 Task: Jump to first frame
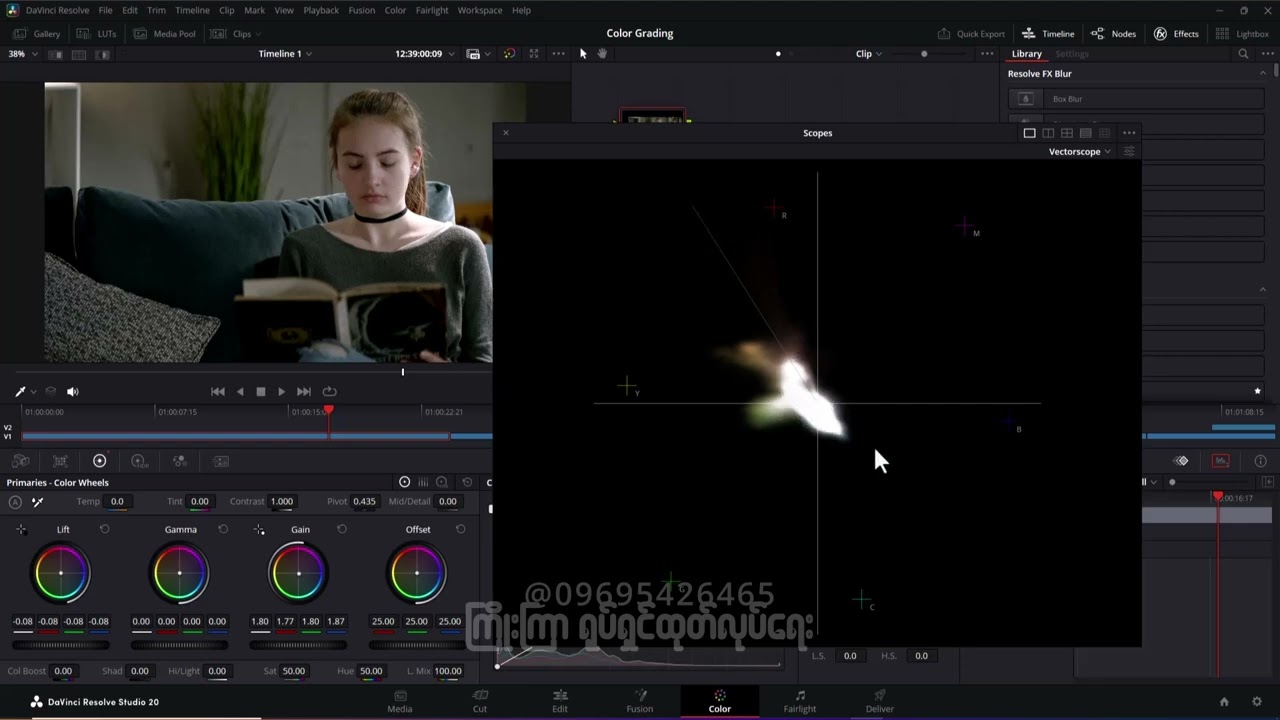tap(218, 391)
